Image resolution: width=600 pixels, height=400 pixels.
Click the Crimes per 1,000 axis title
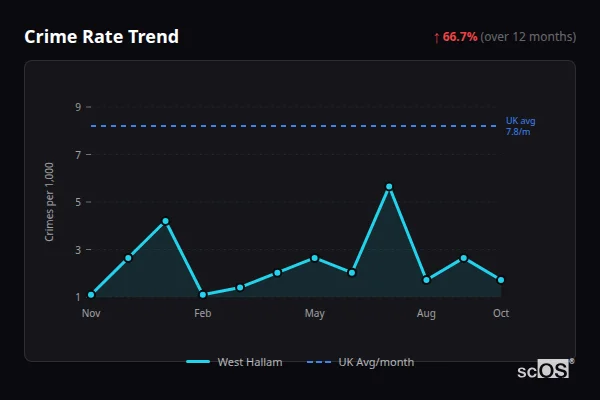click(x=49, y=202)
